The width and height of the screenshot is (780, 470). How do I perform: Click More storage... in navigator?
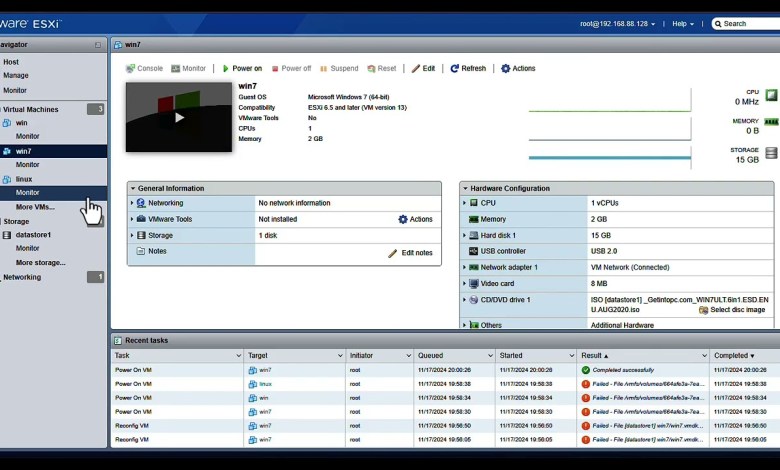pyautogui.click(x=40, y=263)
